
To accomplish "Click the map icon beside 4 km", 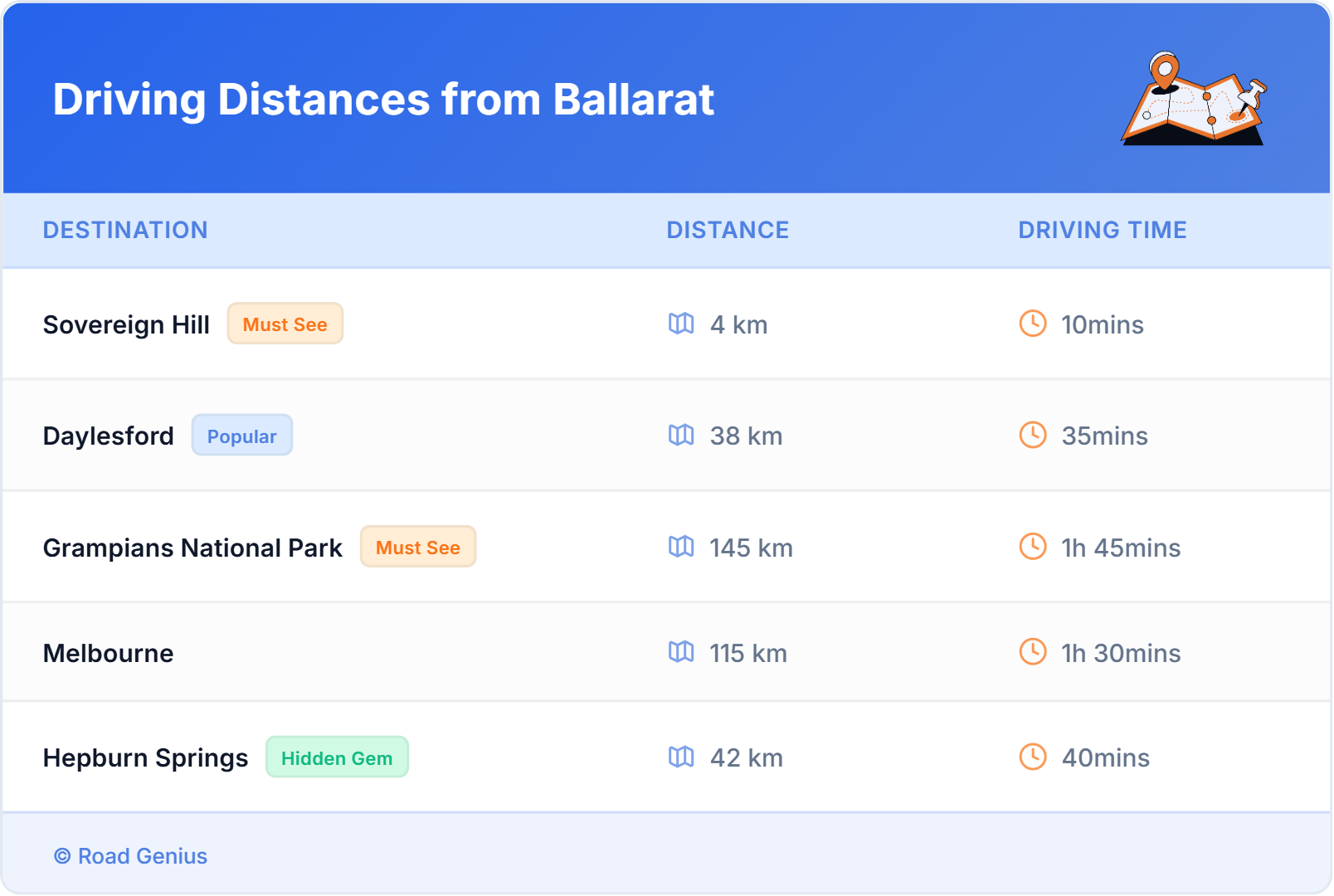I will pos(682,324).
